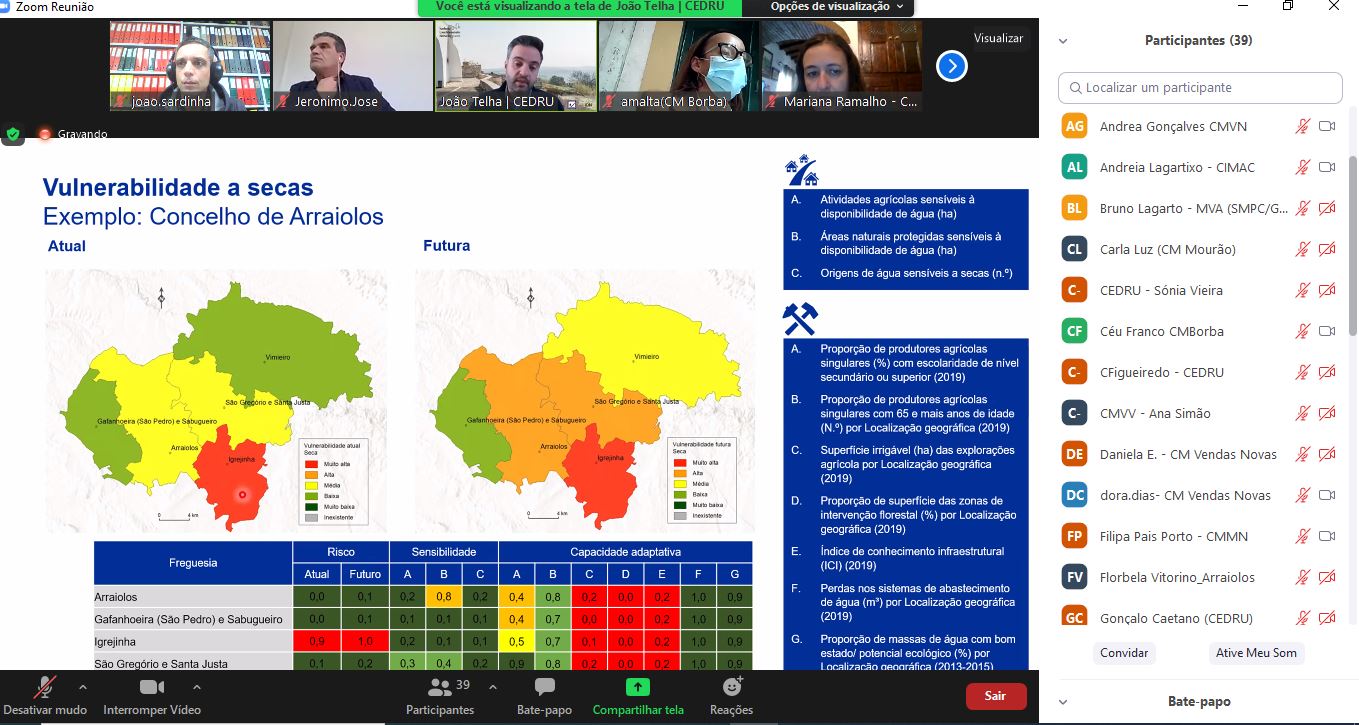
Task: Open the Reações emoji button
Action: pos(732,696)
